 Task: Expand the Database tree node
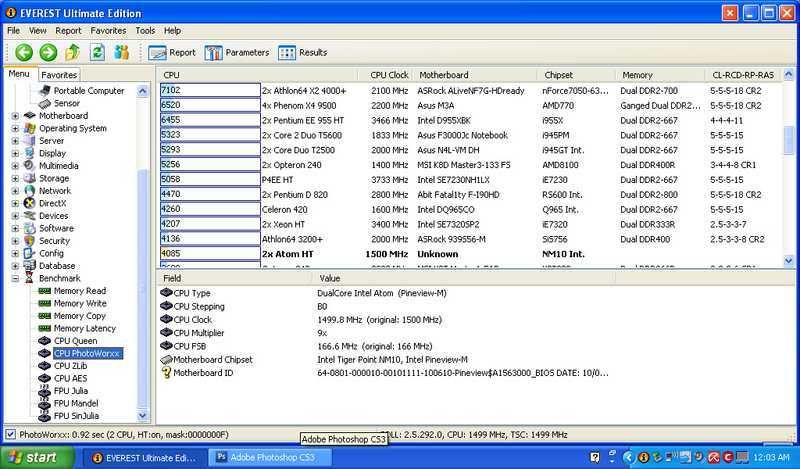pyautogui.click(x=15, y=266)
